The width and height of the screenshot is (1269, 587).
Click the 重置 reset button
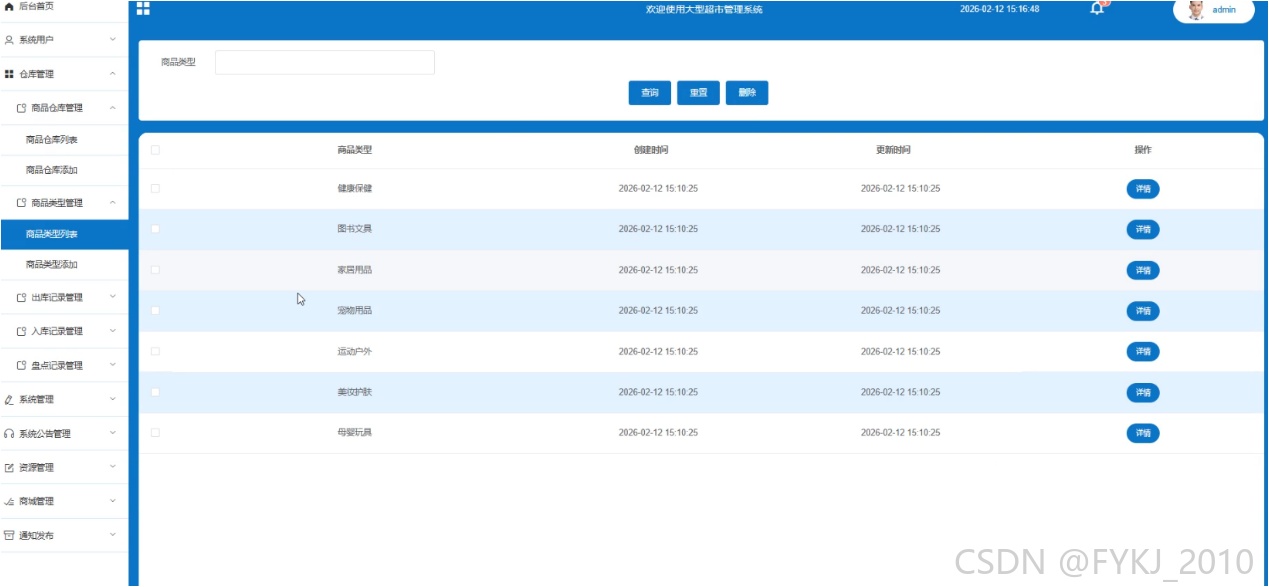698,93
